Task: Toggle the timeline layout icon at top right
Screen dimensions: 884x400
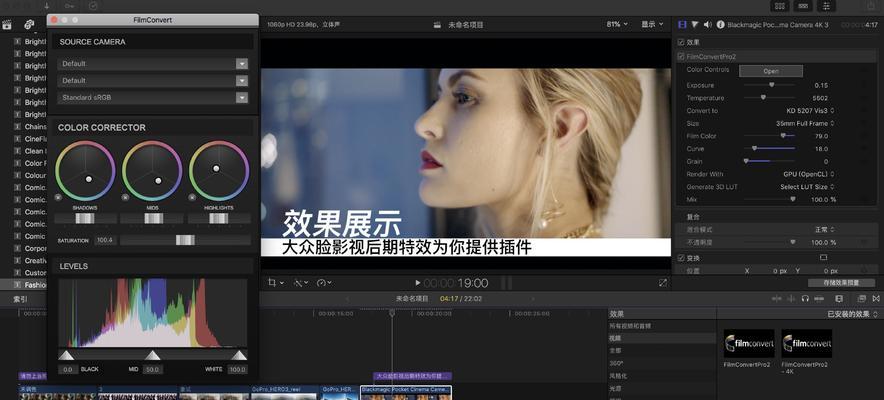Action: (x=803, y=6)
